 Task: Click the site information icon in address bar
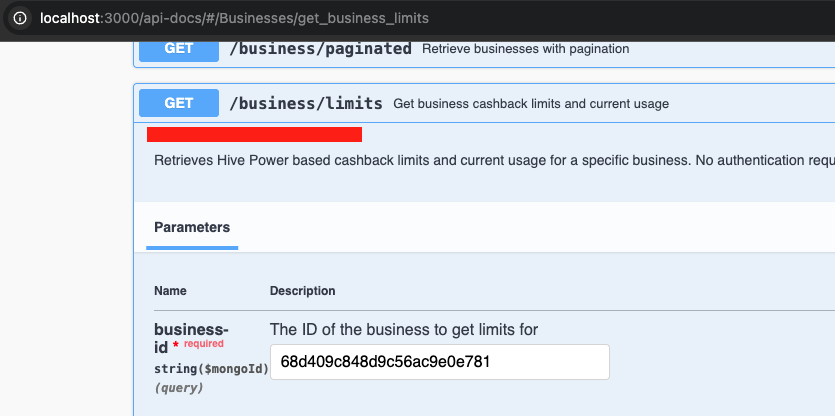pyautogui.click(x=20, y=18)
